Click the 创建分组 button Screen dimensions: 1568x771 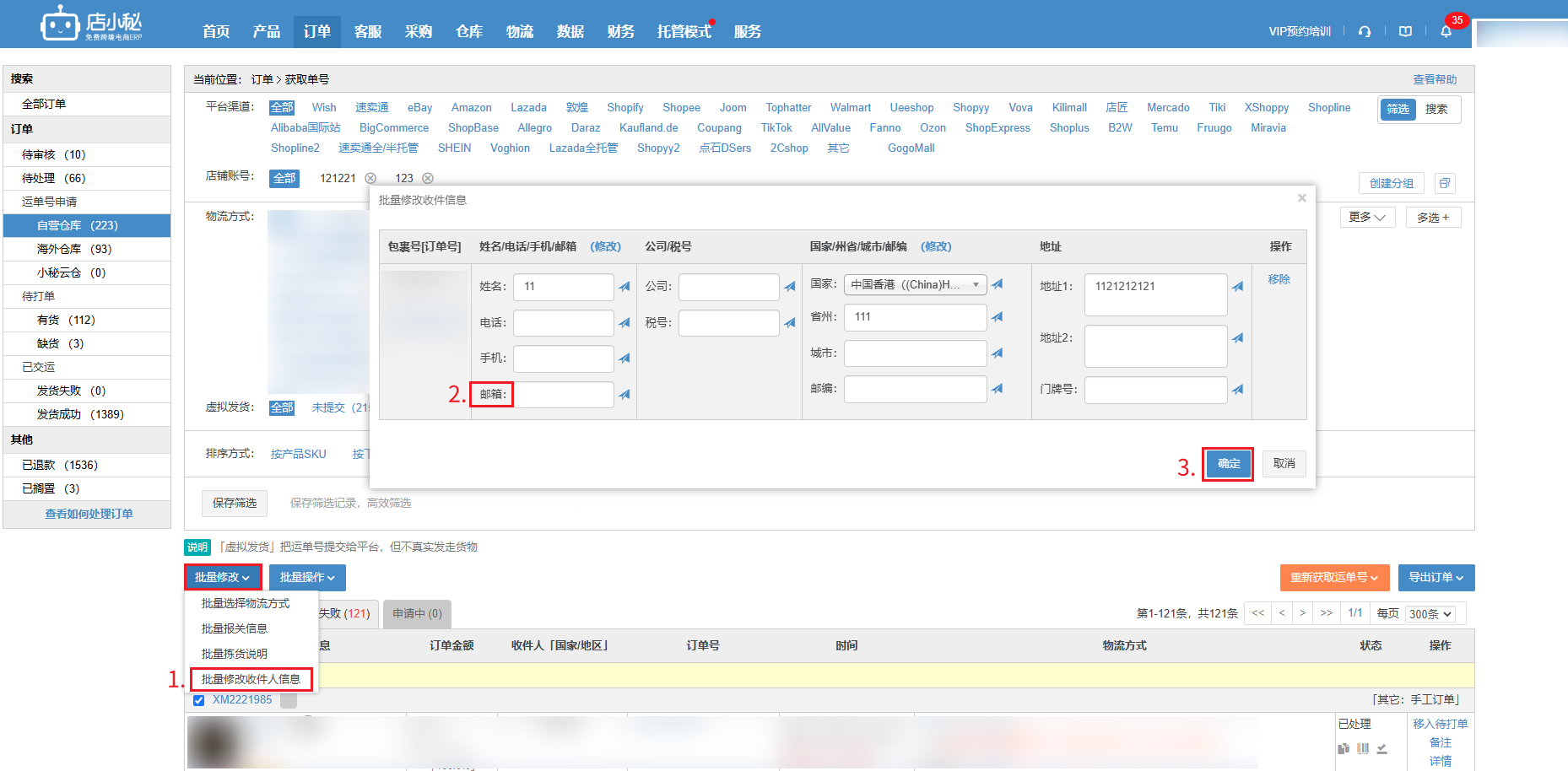[x=1392, y=183]
